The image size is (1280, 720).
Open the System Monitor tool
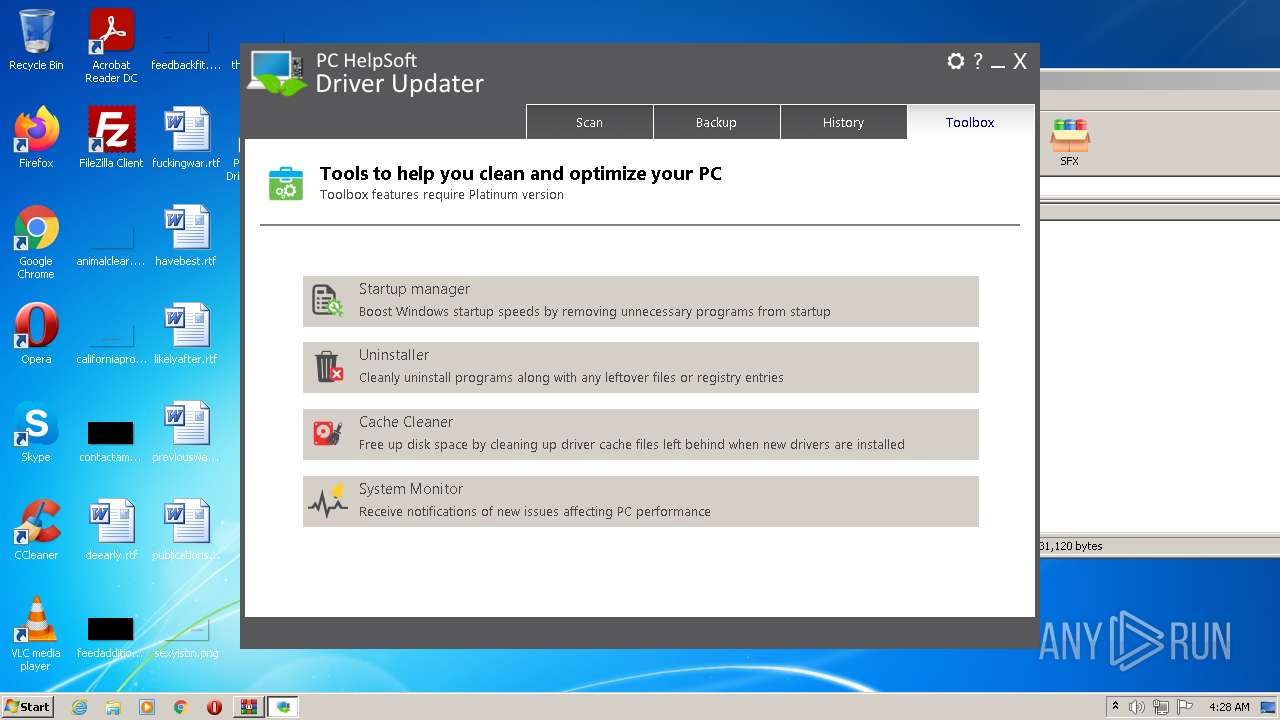pos(640,501)
